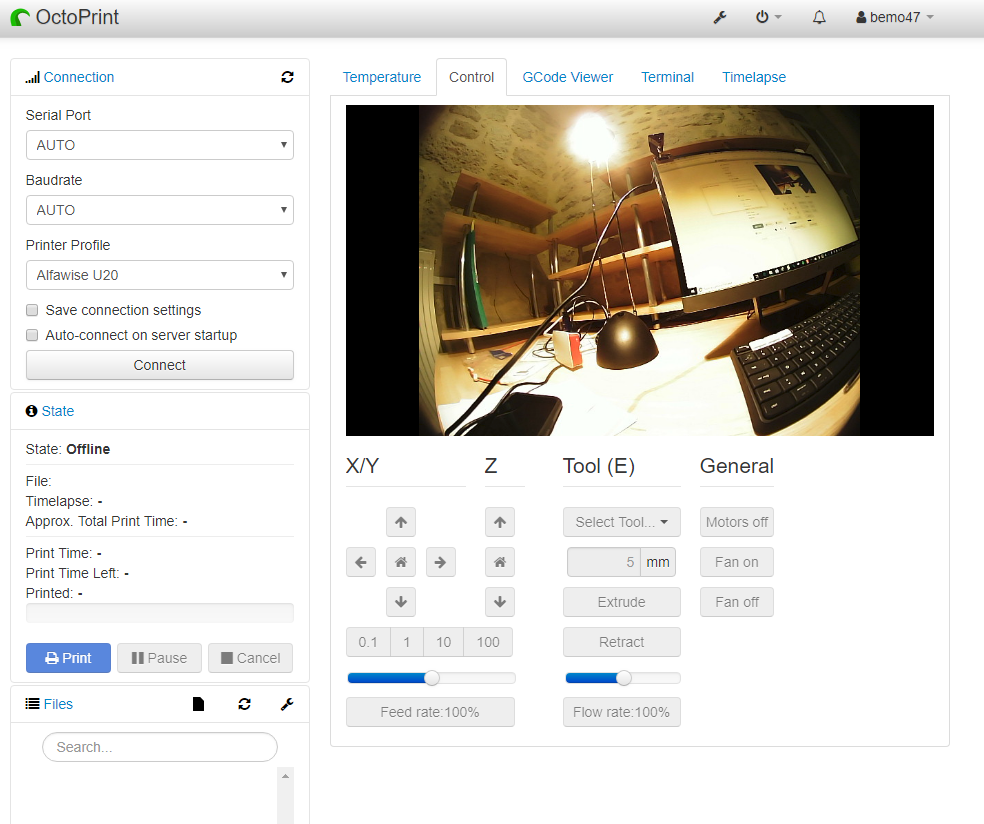Click the file Search field
The height and width of the screenshot is (824, 984).
(159, 747)
